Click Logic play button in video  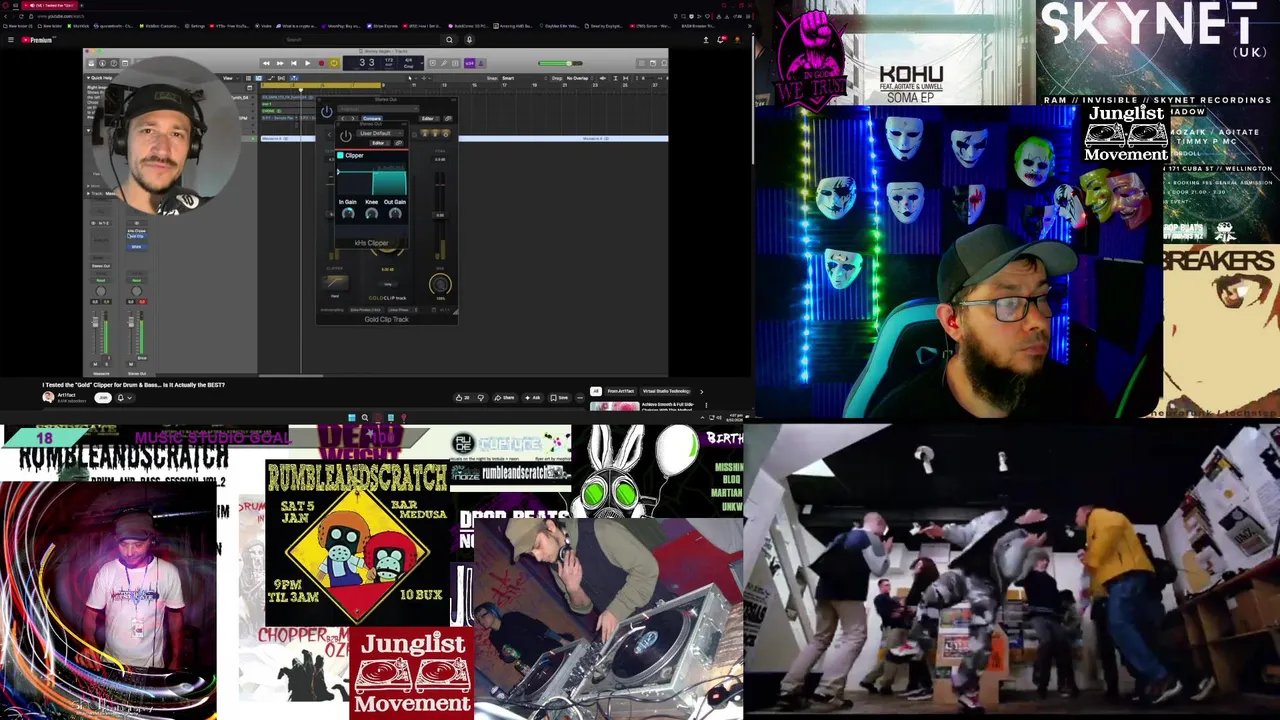click(x=308, y=63)
